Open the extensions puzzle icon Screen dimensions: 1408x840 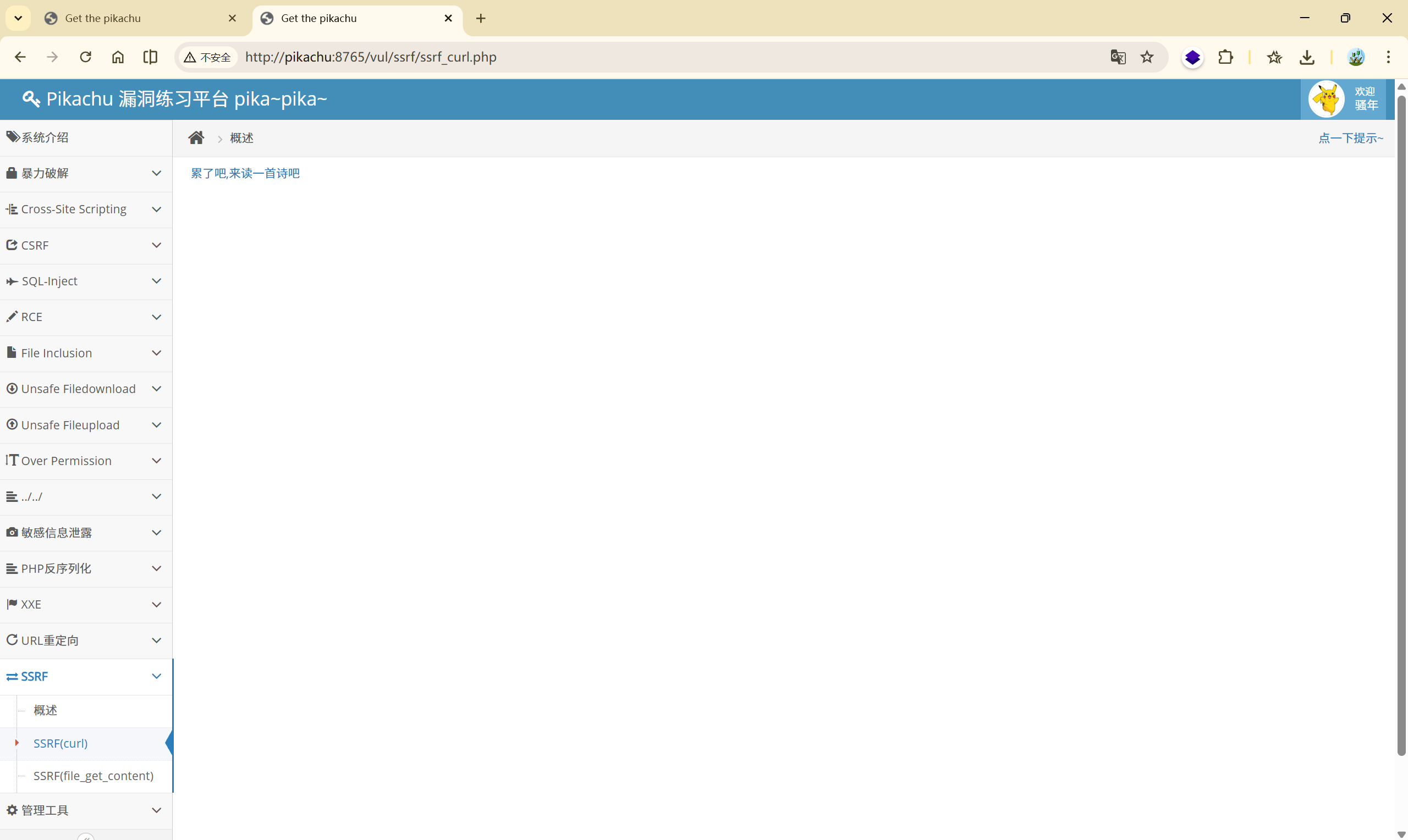(x=1225, y=57)
